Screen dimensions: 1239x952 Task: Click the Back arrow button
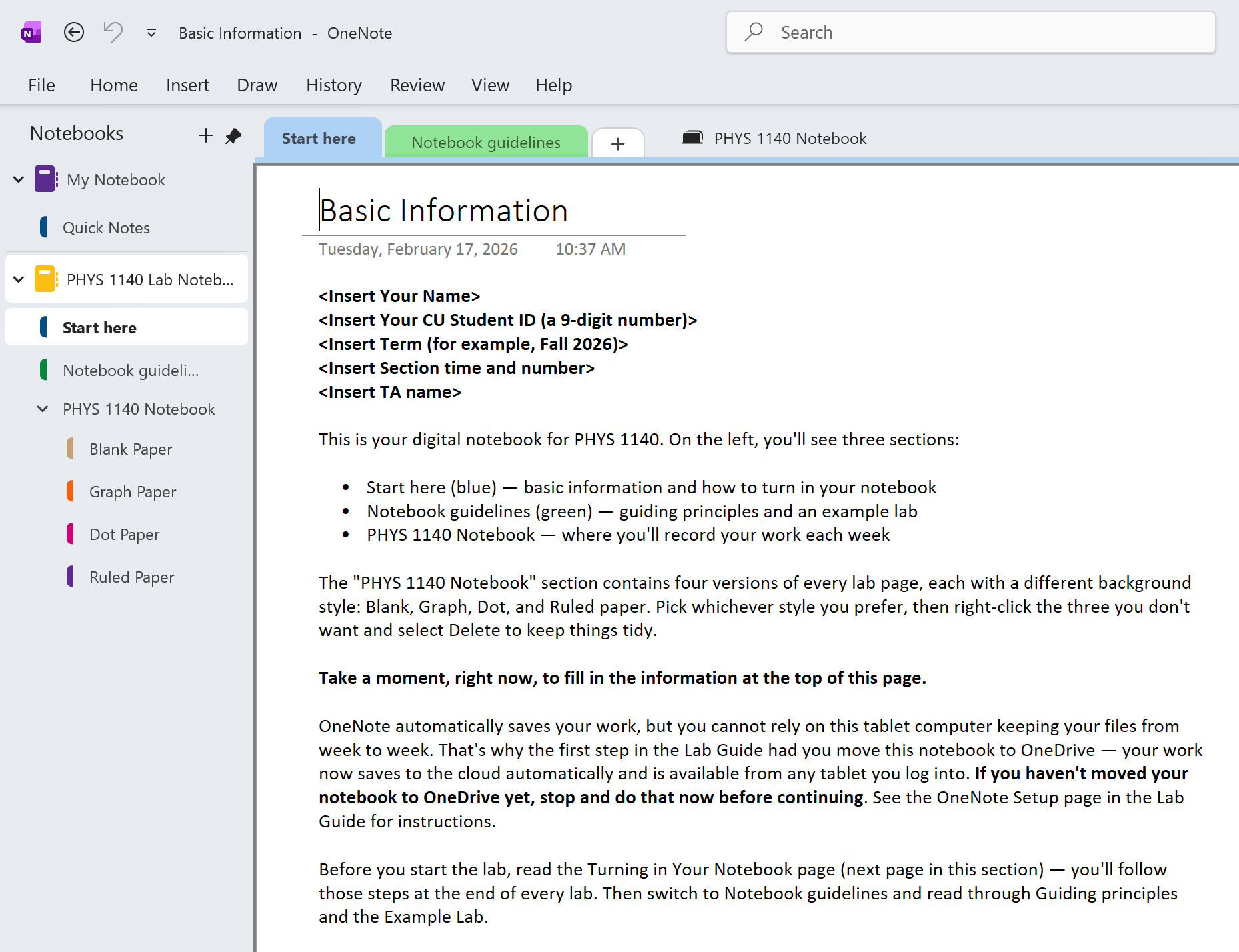73,32
